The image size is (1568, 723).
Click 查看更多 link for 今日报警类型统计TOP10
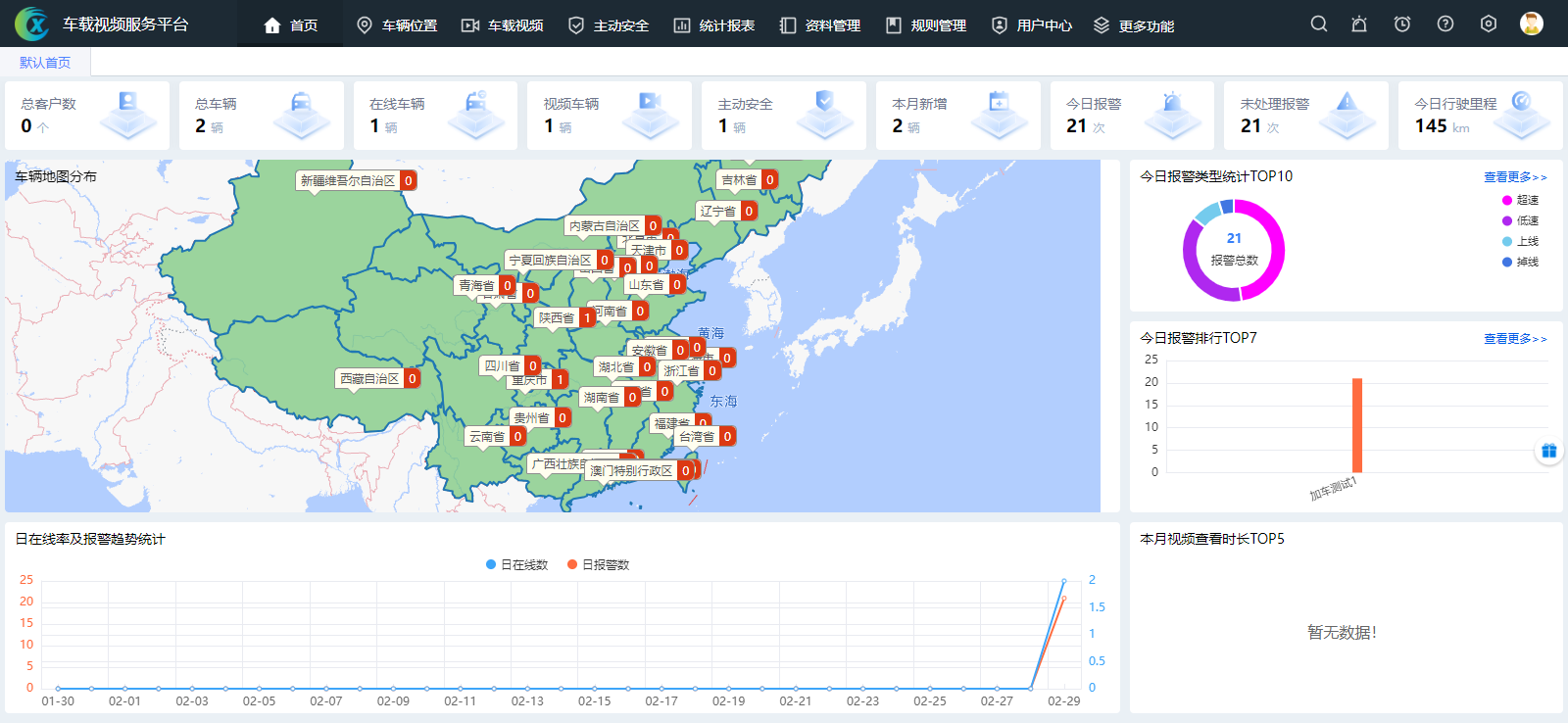(1514, 177)
